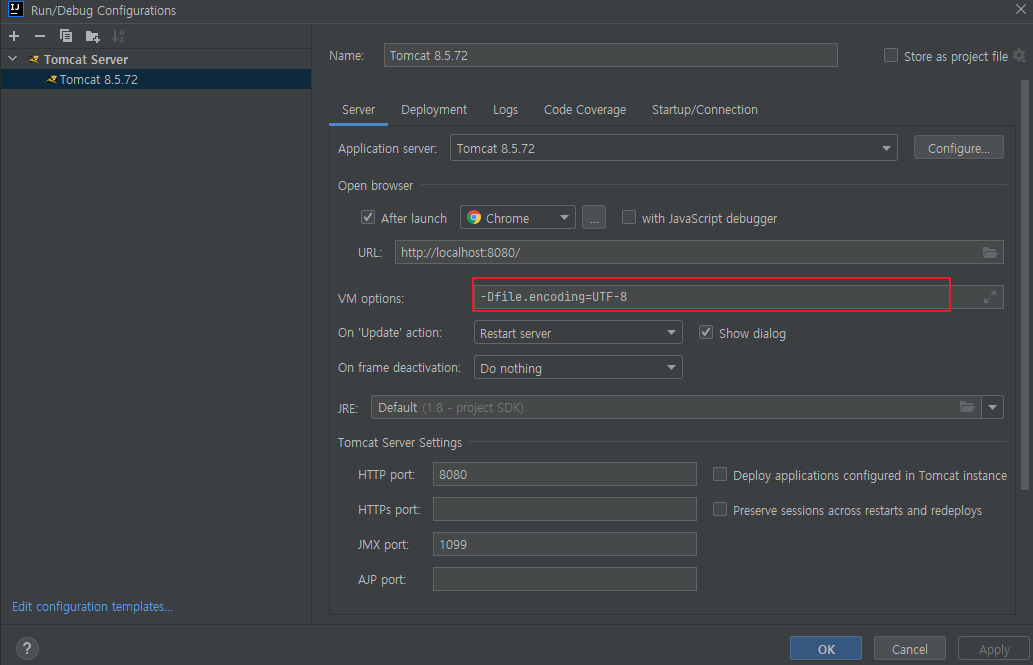
Task: Click the Cancel button
Action: (909, 649)
